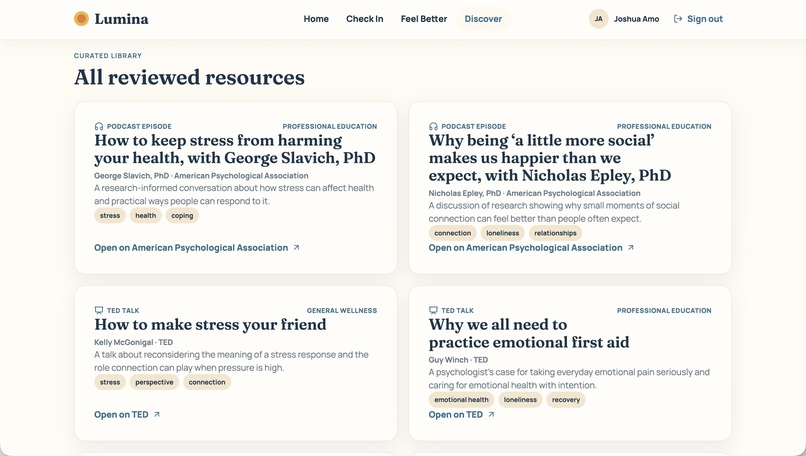Sign out of the account
806x456 pixels.
point(698,19)
